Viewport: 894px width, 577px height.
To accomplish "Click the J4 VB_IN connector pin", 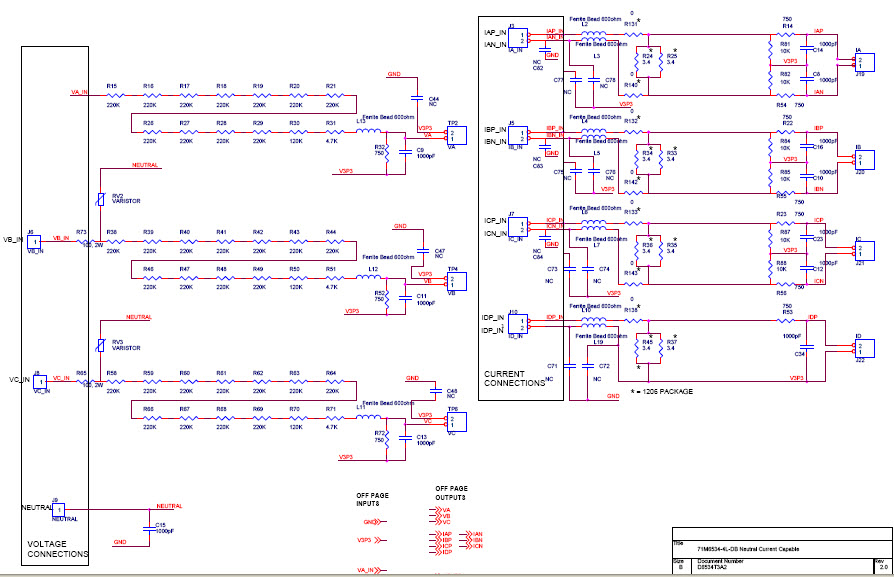I will [x=36, y=240].
